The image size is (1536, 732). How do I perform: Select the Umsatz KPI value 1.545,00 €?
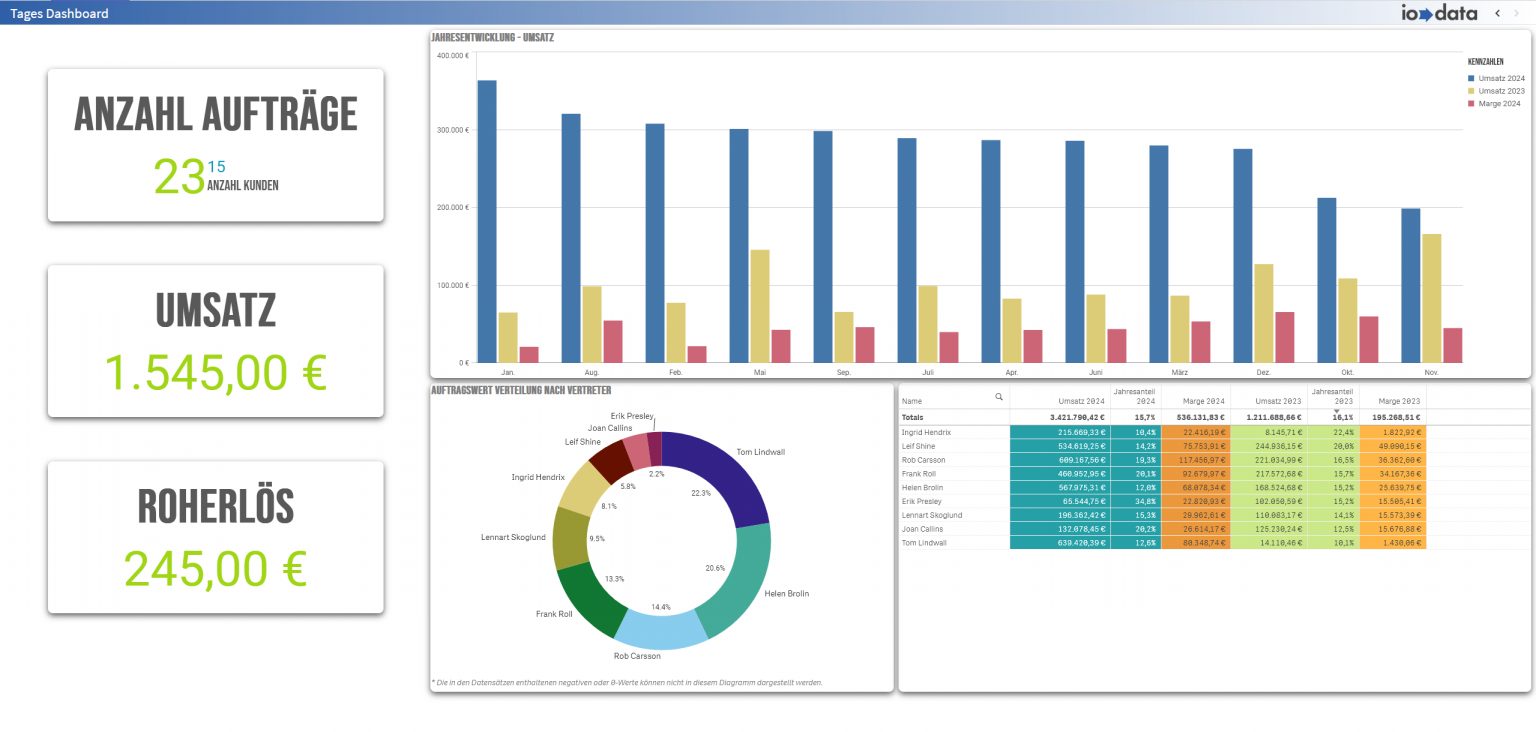(215, 372)
